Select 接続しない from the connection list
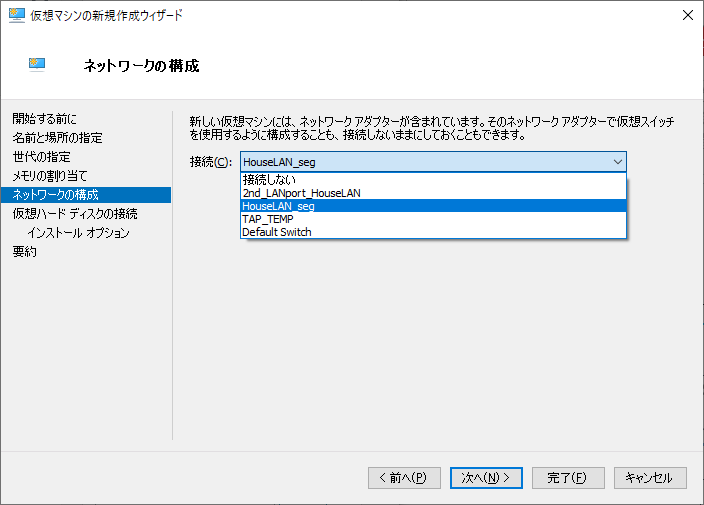Screen dimensions: 704x505 (269, 180)
